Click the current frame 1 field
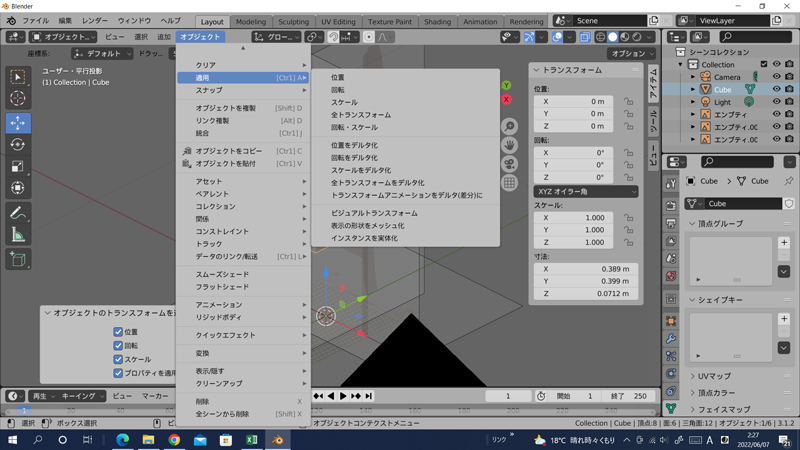The height and width of the screenshot is (450, 800). pos(508,396)
